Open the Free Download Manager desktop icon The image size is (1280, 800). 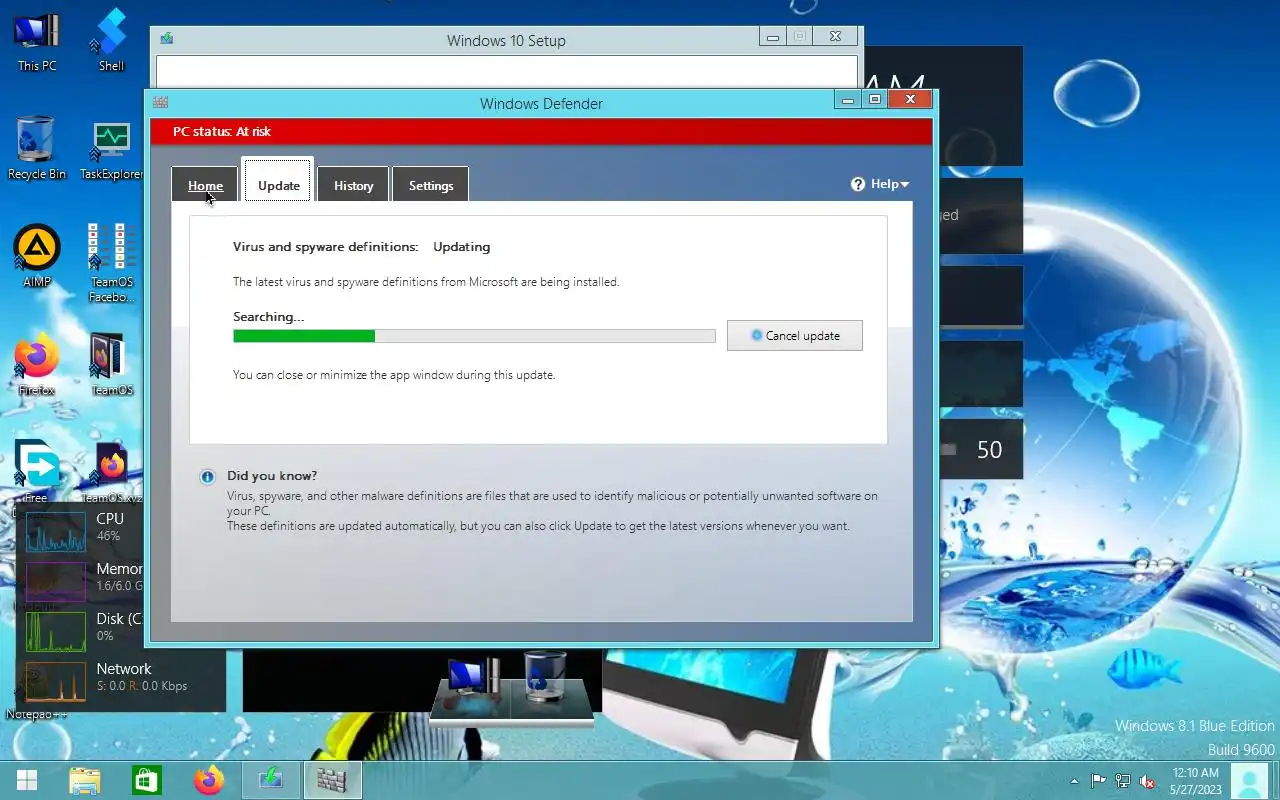coord(37,472)
